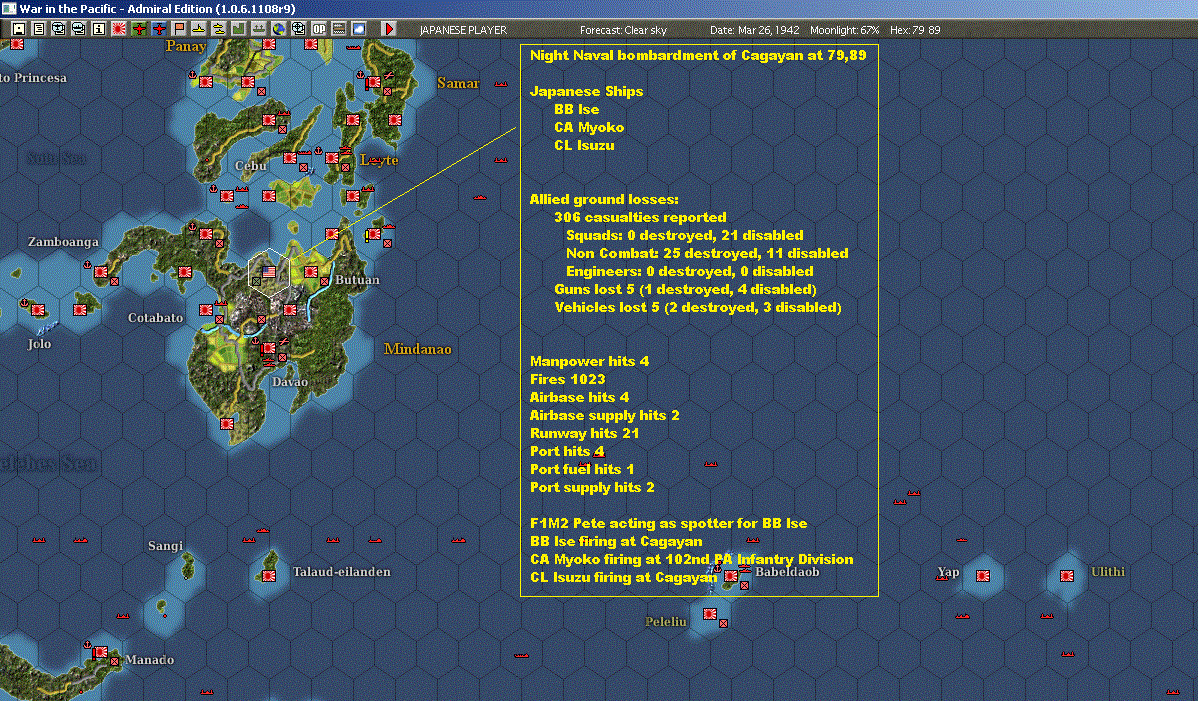
Task: Click the Cotabato map label
Action: [x=155, y=318]
